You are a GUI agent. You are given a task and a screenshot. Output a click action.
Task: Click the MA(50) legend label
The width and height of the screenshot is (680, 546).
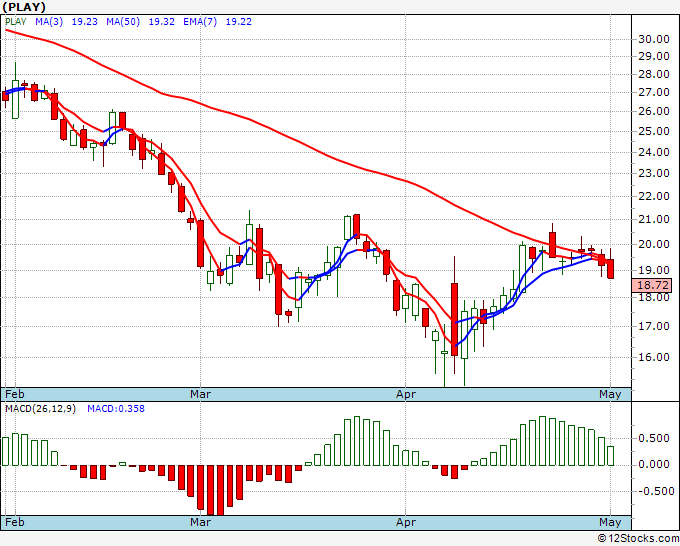[123, 22]
